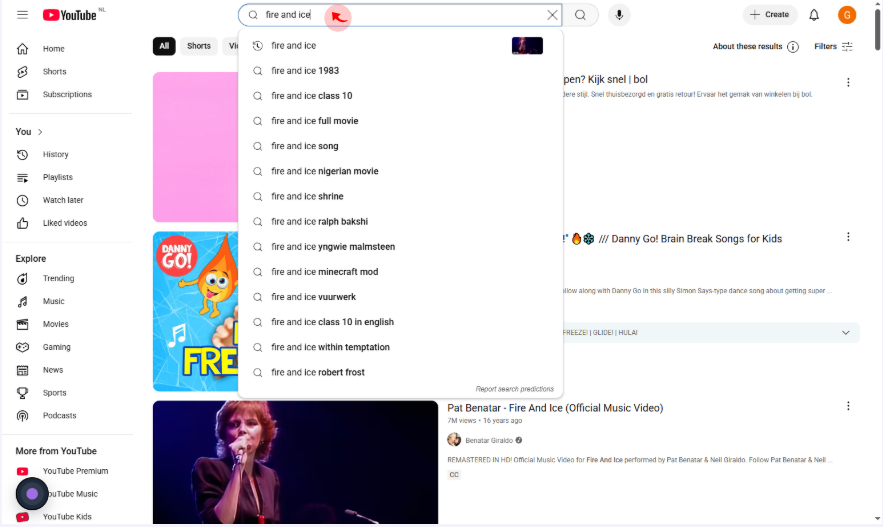883x527 pixels.
Task: Choose suggestion 'fire and ice nigerian movie'
Action: point(400,171)
